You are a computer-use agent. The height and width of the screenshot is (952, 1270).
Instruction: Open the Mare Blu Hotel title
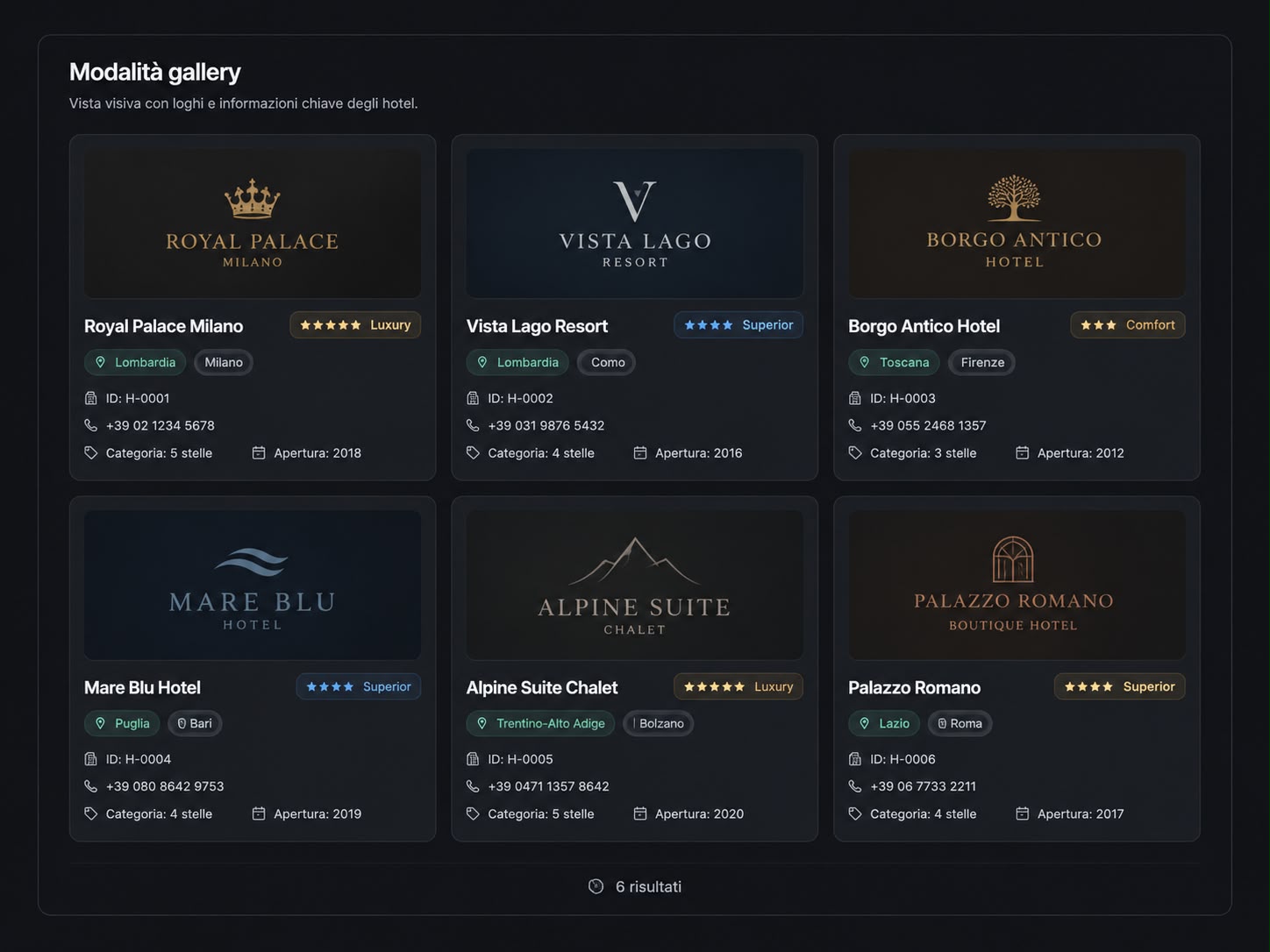142,687
